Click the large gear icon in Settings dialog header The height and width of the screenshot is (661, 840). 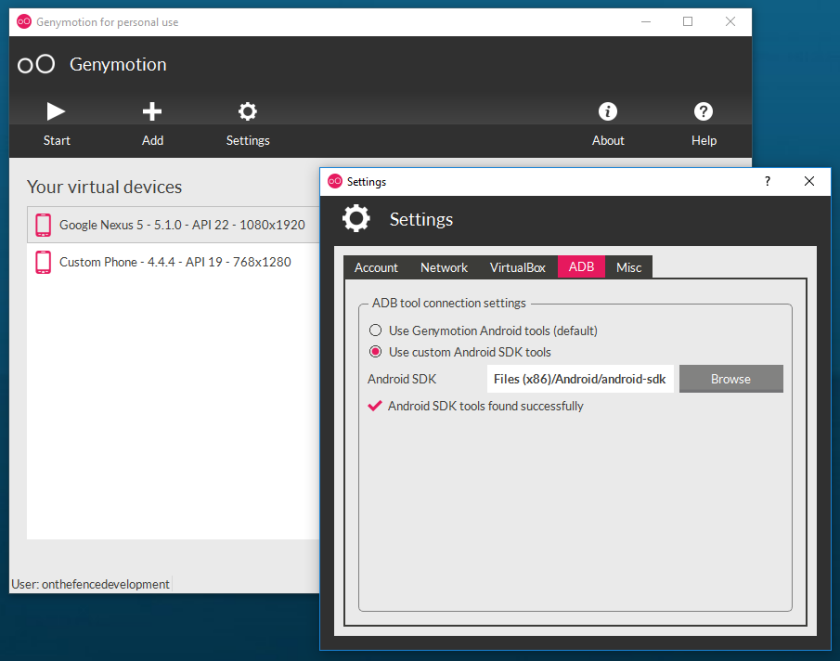coord(356,219)
